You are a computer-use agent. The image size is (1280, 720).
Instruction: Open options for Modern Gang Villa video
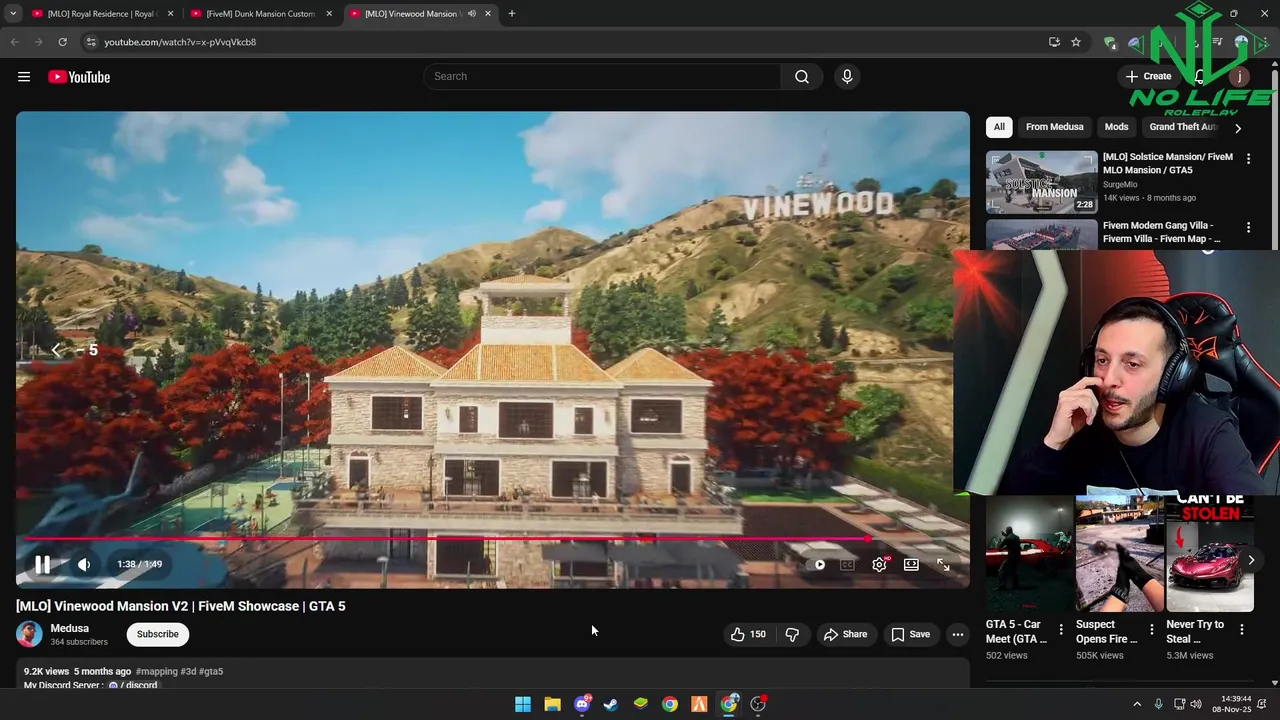coord(1248,228)
